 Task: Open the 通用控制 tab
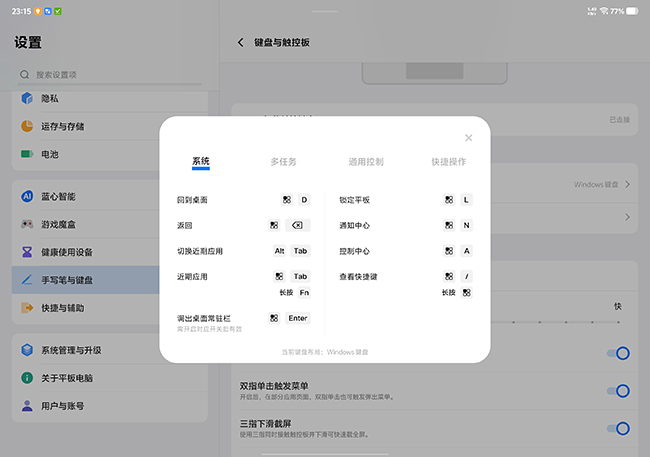pyautogui.click(x=365, y=161)
